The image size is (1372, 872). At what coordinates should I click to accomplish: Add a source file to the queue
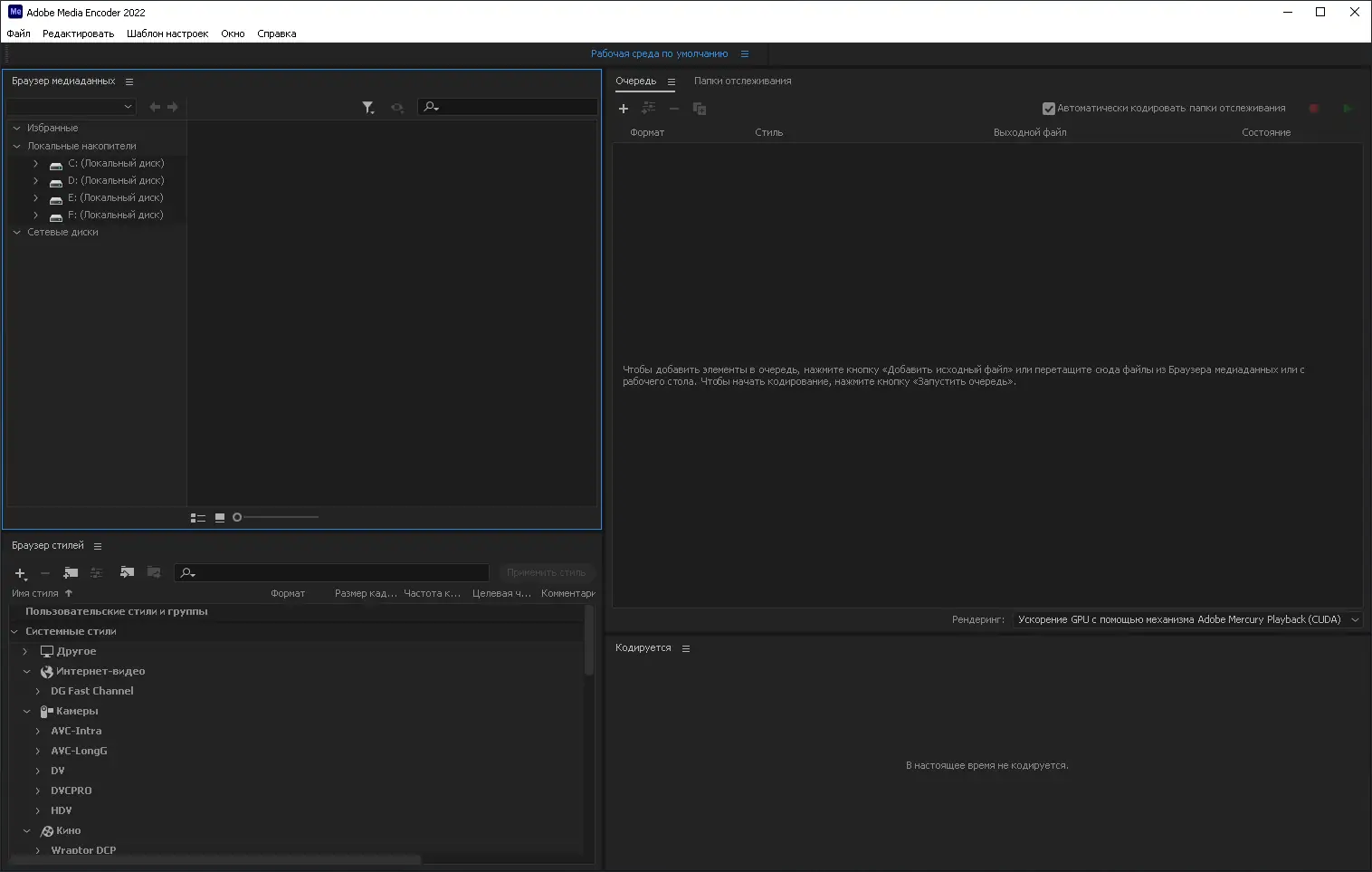click(624, 109)
